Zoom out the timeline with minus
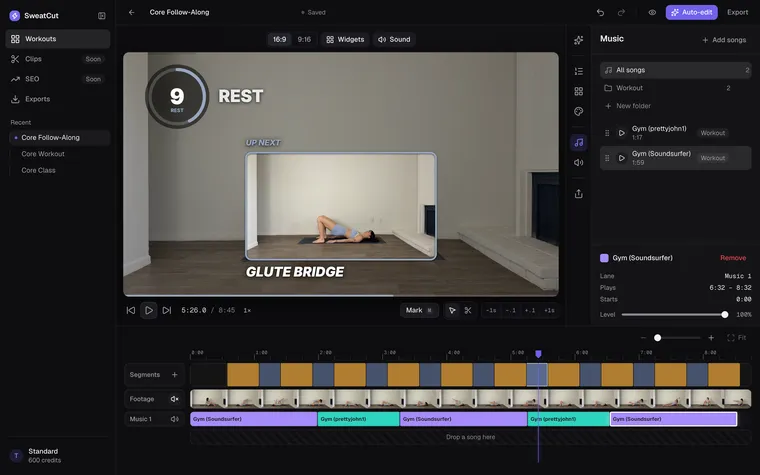The width and height of the screenshot is (760, 475). click(643, 338)
